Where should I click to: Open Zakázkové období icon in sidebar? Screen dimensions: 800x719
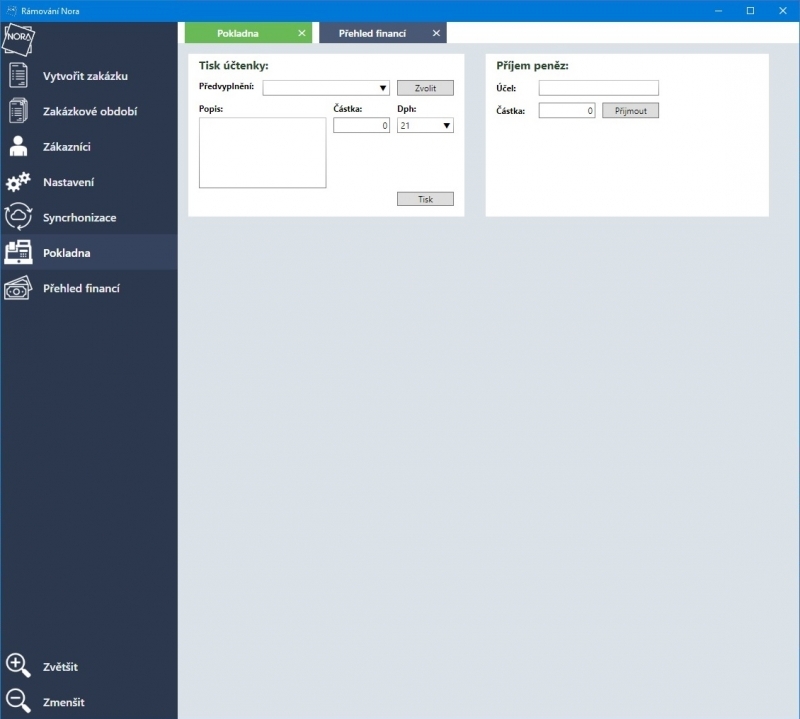point(18,111)
